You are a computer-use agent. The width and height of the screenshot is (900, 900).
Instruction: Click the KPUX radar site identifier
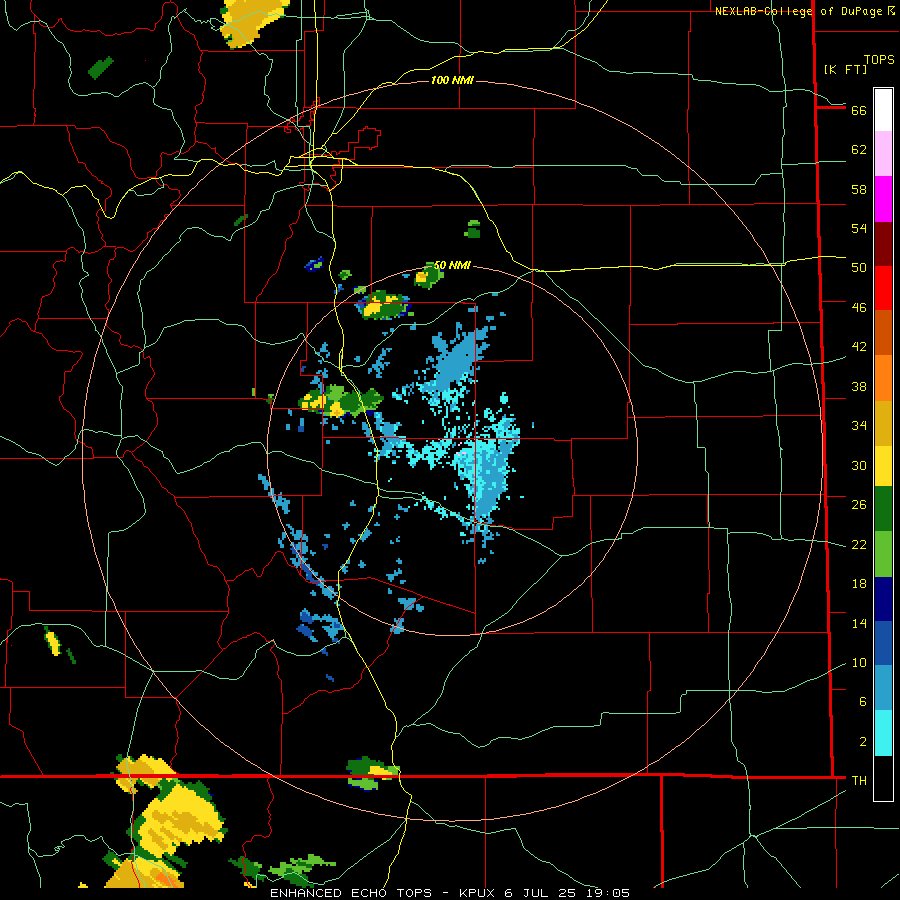pyautogui.click(x=479, y=893)
